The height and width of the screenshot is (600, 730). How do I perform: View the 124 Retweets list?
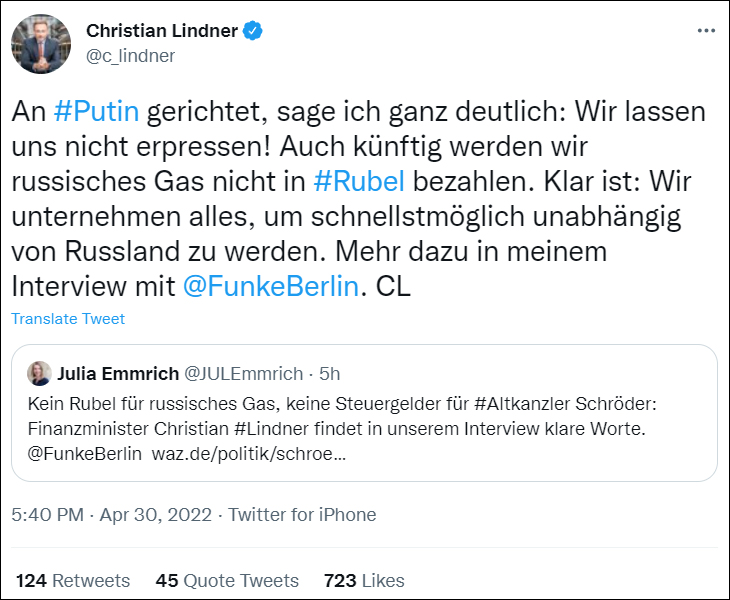73,580
